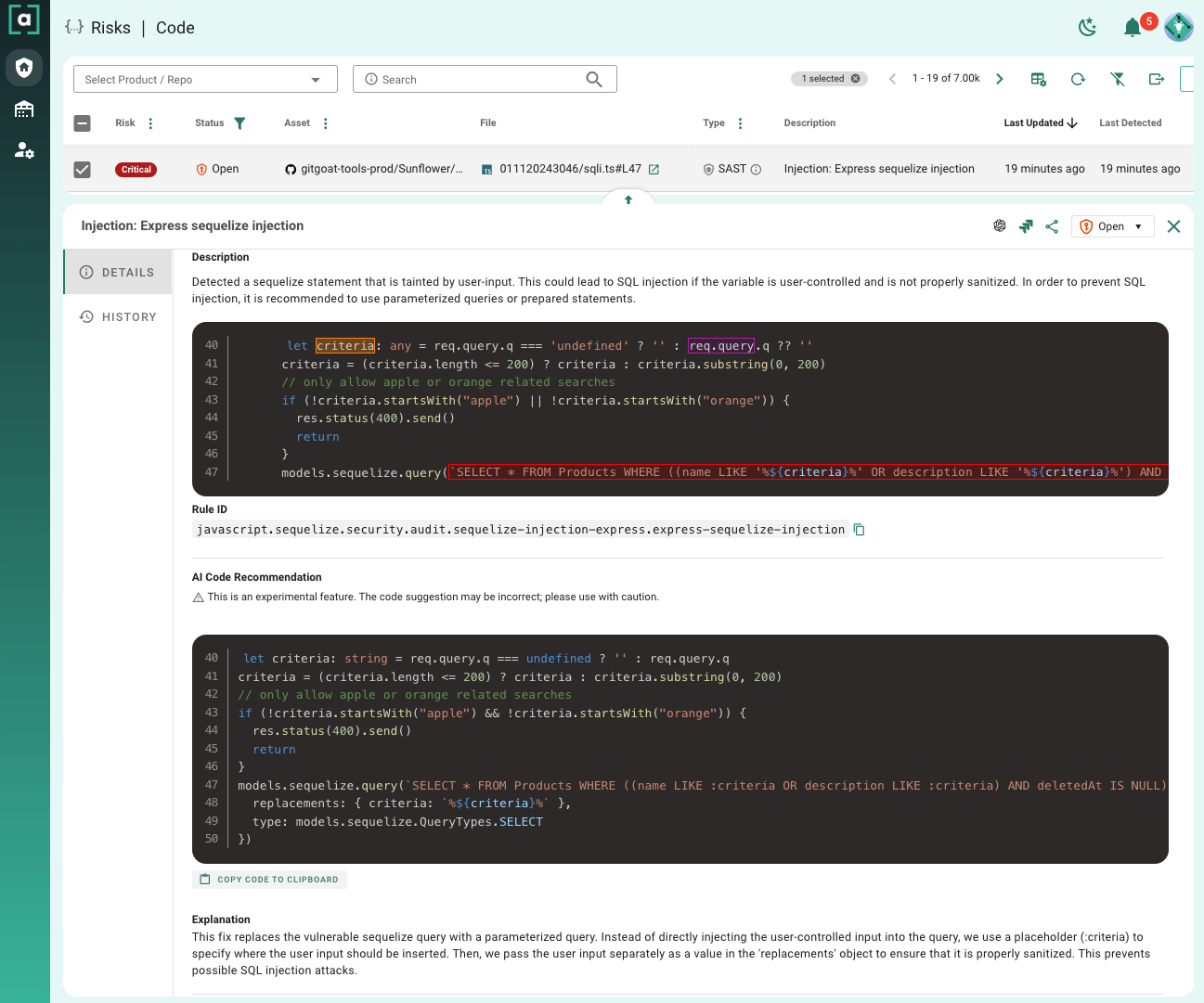
Task: Share the sequelize injection finding
Action: [x=1052, y=225]
